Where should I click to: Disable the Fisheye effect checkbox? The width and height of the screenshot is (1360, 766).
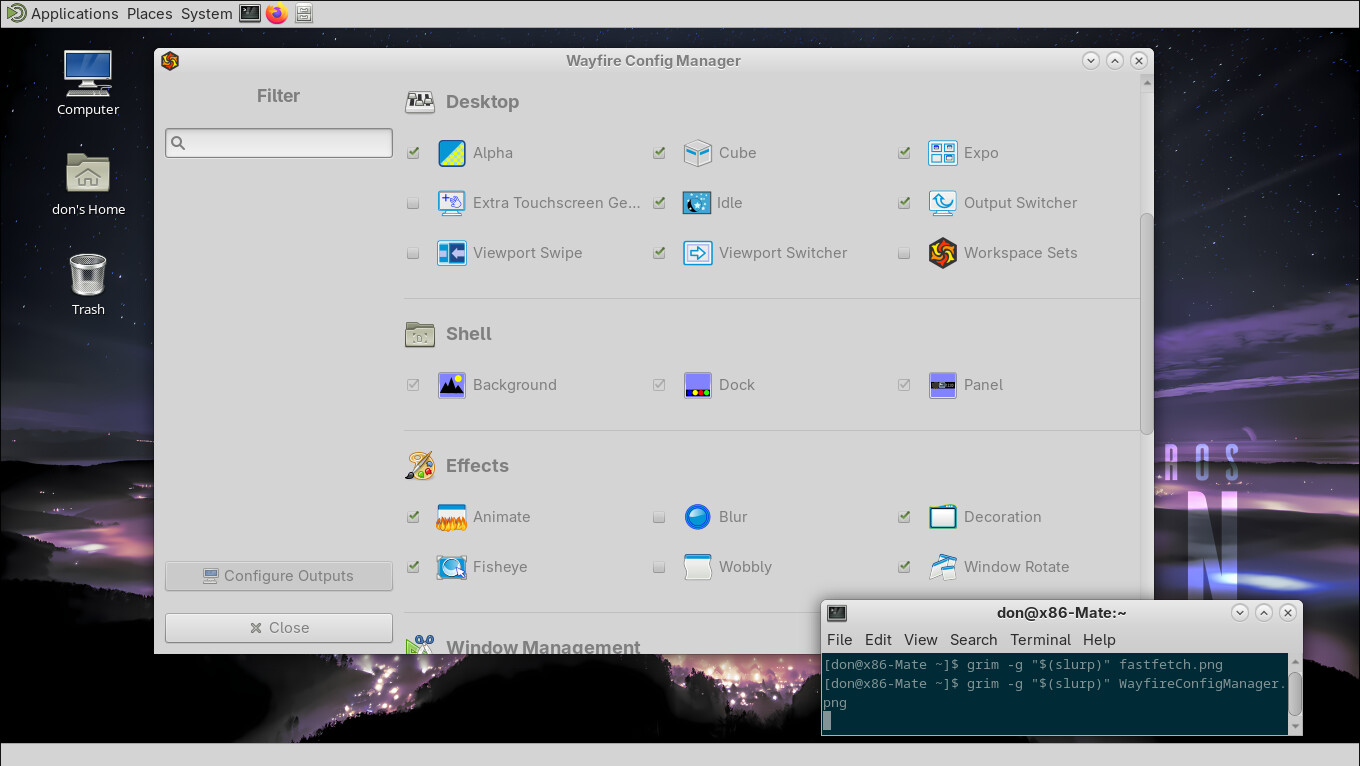413,567
